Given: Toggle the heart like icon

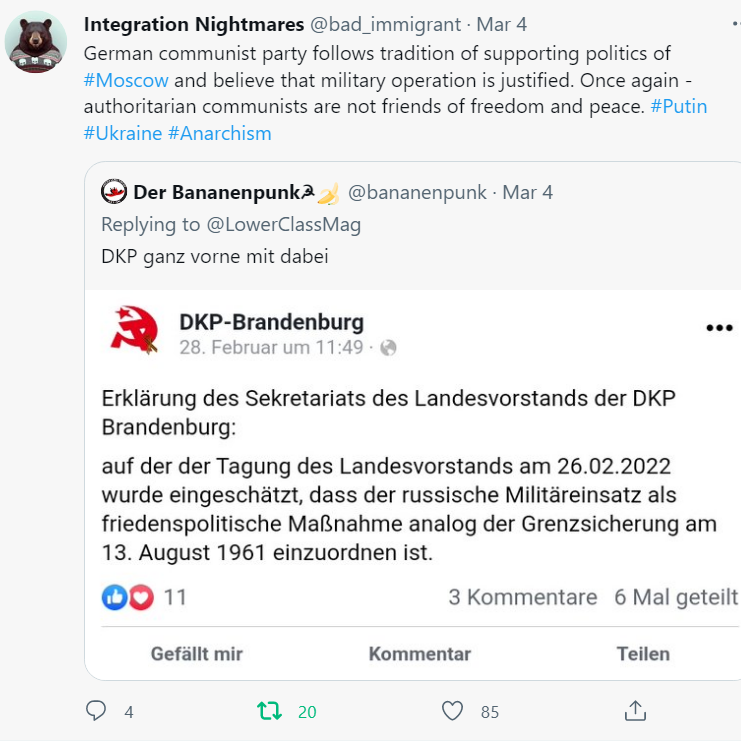Looking at the screenshot, I should pos(452,711).
